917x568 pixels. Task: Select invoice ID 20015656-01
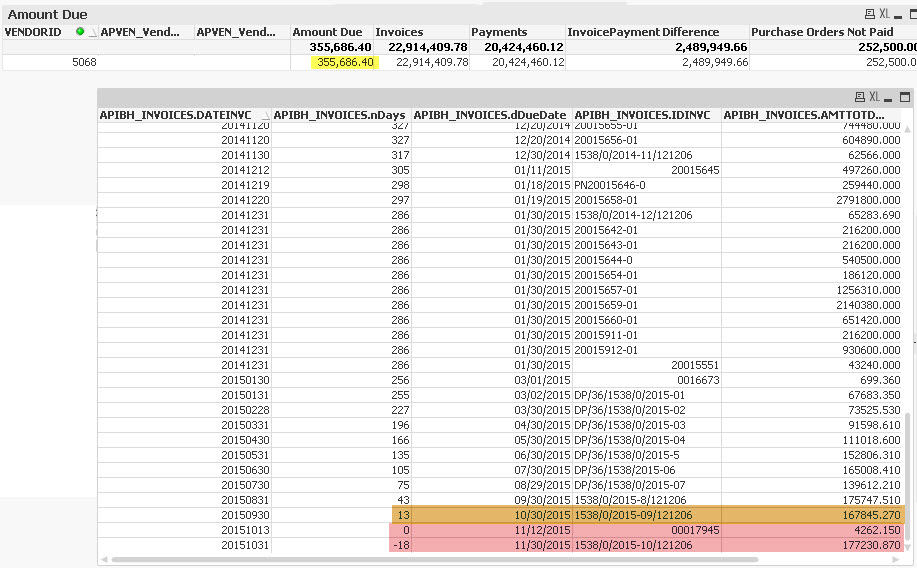(x=606, y=140)
